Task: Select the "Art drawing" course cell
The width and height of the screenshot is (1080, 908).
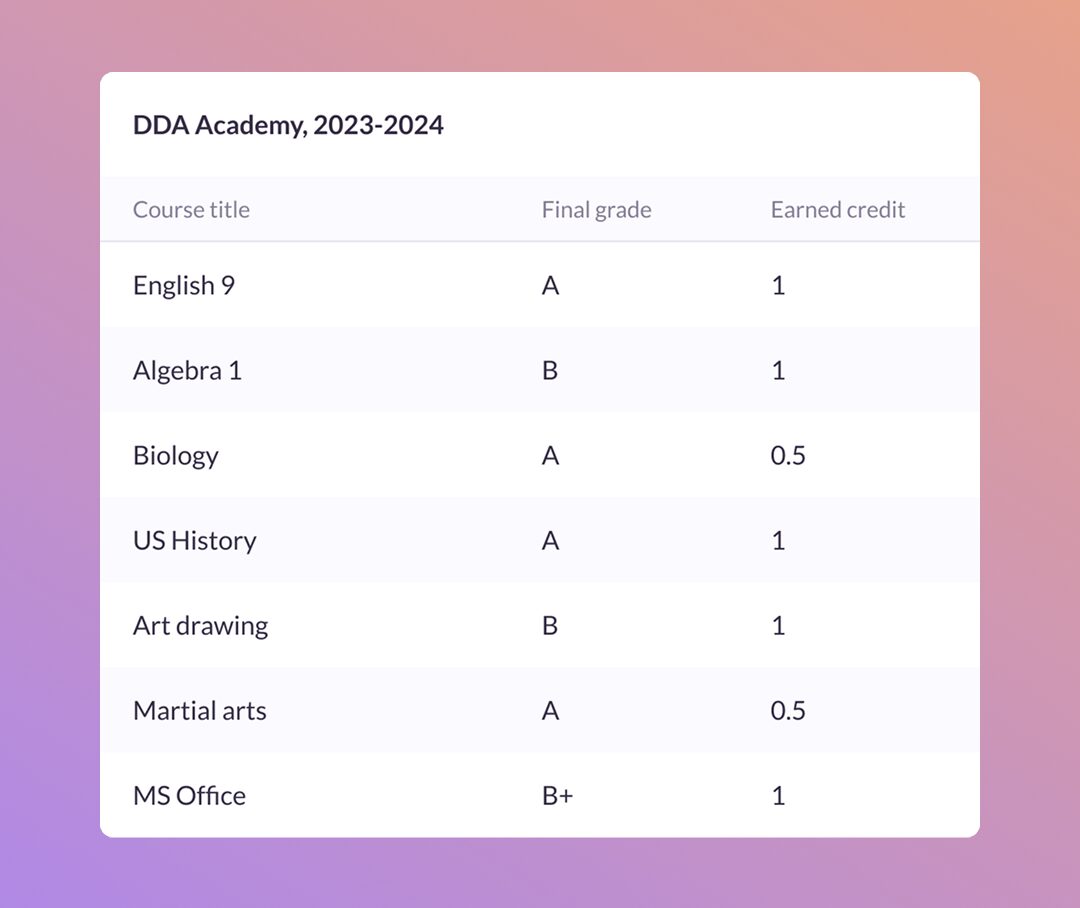Action: click(200, 626)
